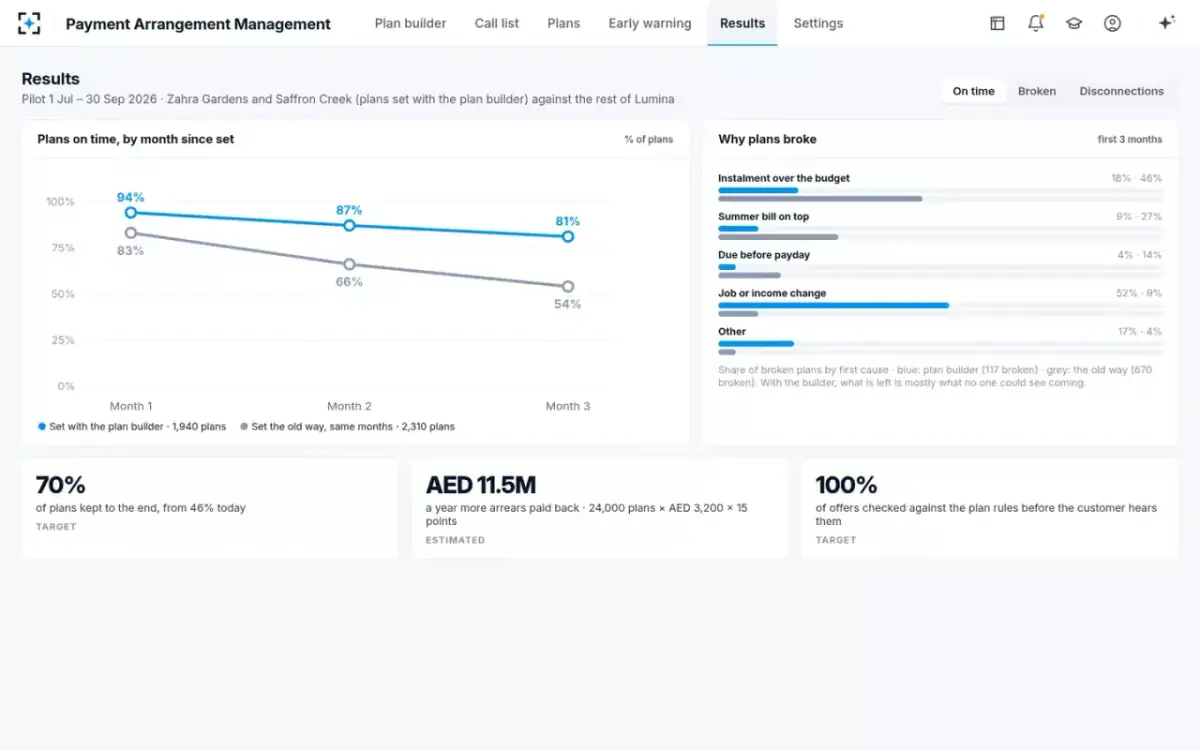
Task: Open the Settings tab
Action: (x=818, y=23)
